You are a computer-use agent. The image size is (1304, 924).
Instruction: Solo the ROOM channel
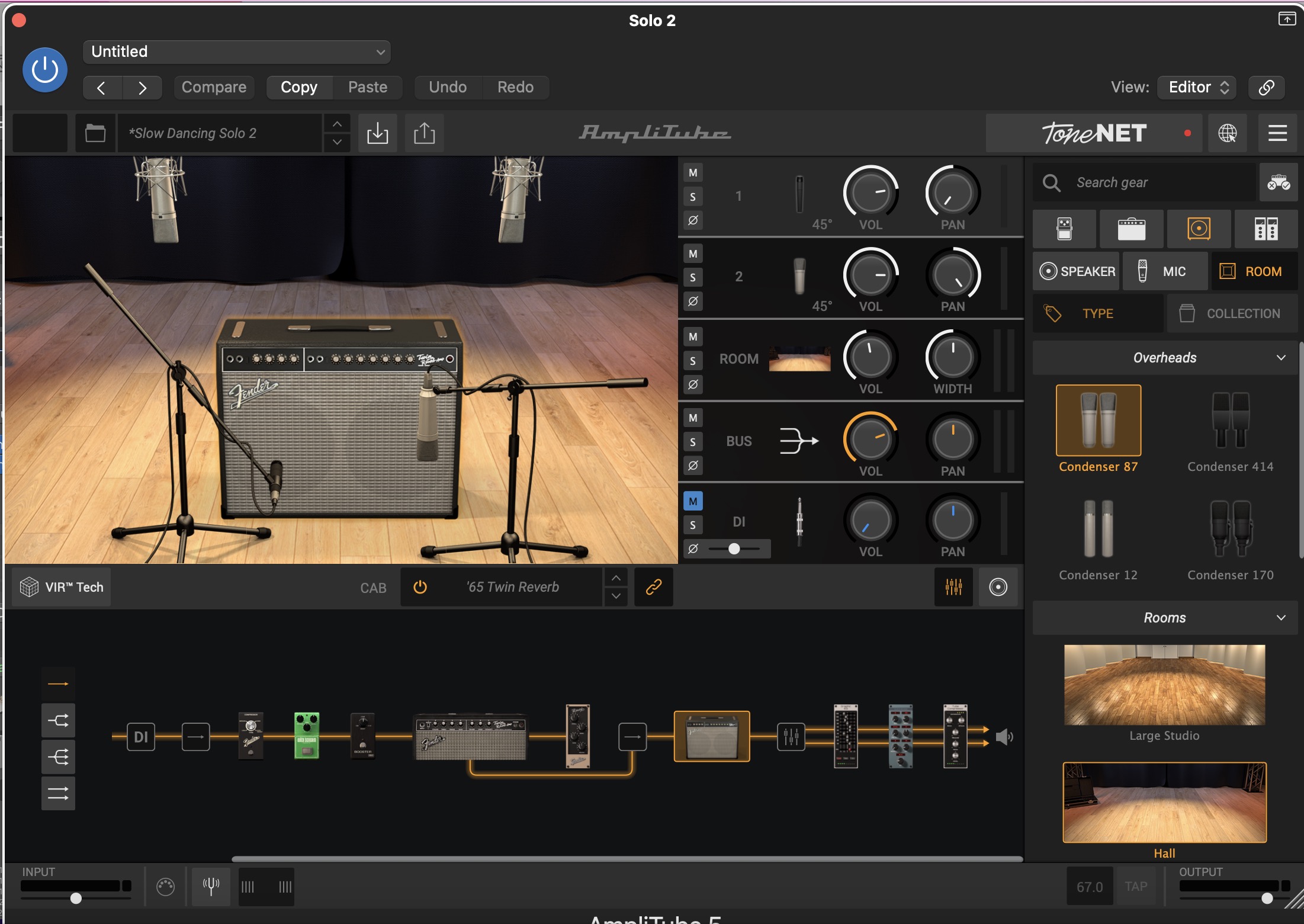pyautogui.click(x=693, y=361)
